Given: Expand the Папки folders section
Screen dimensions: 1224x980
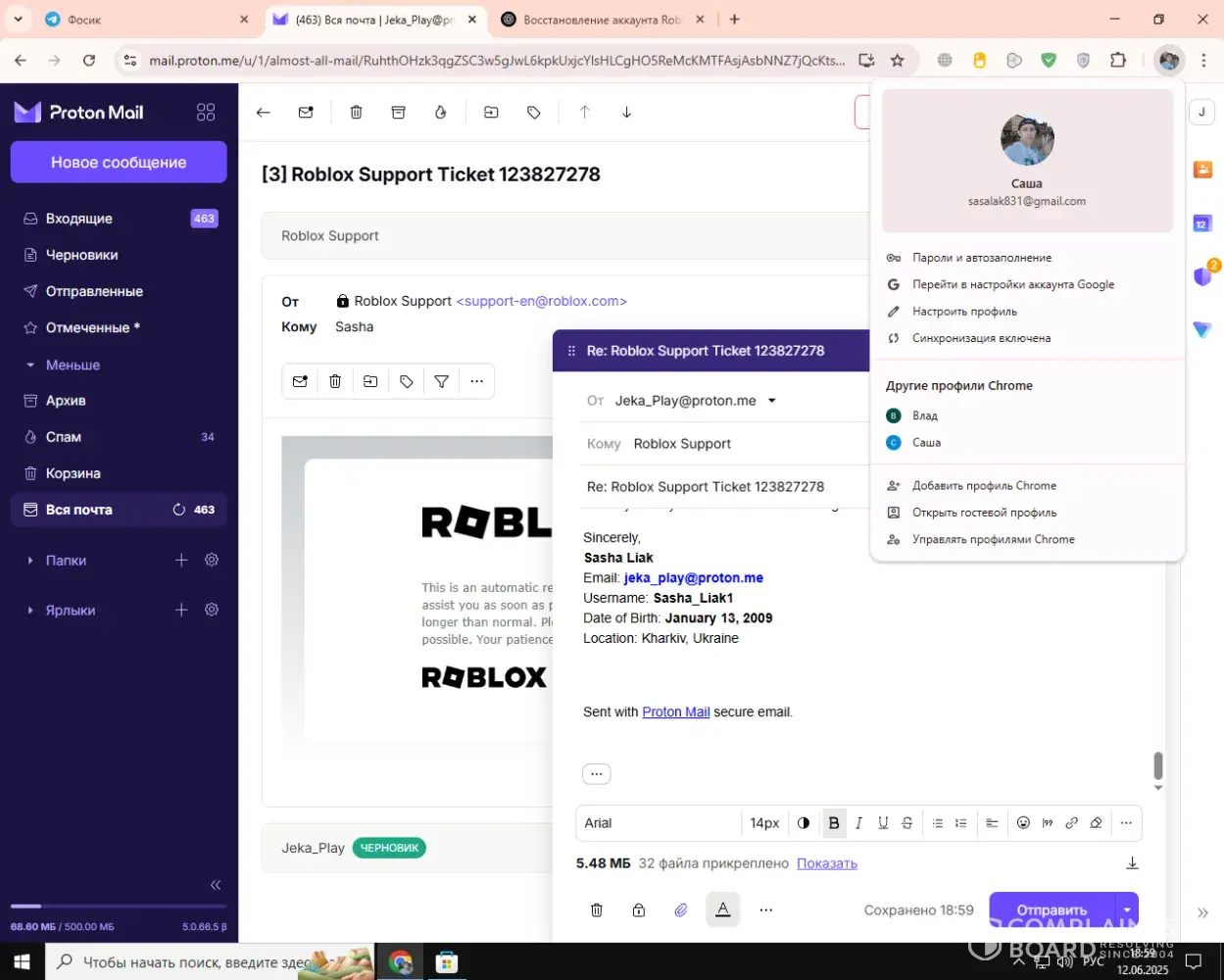Looking at the screenshot, I should [31, 561].
